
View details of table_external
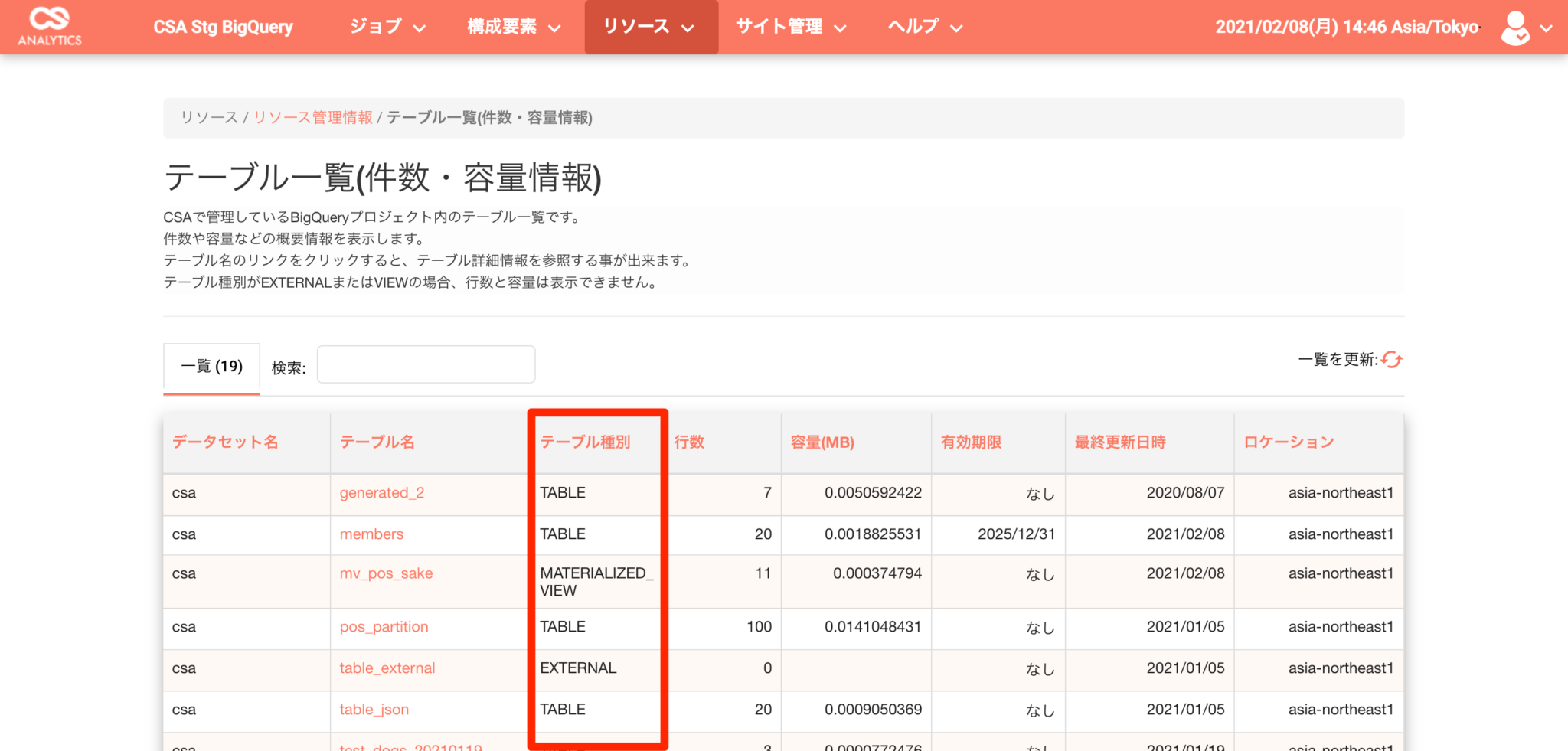(387, 668)
